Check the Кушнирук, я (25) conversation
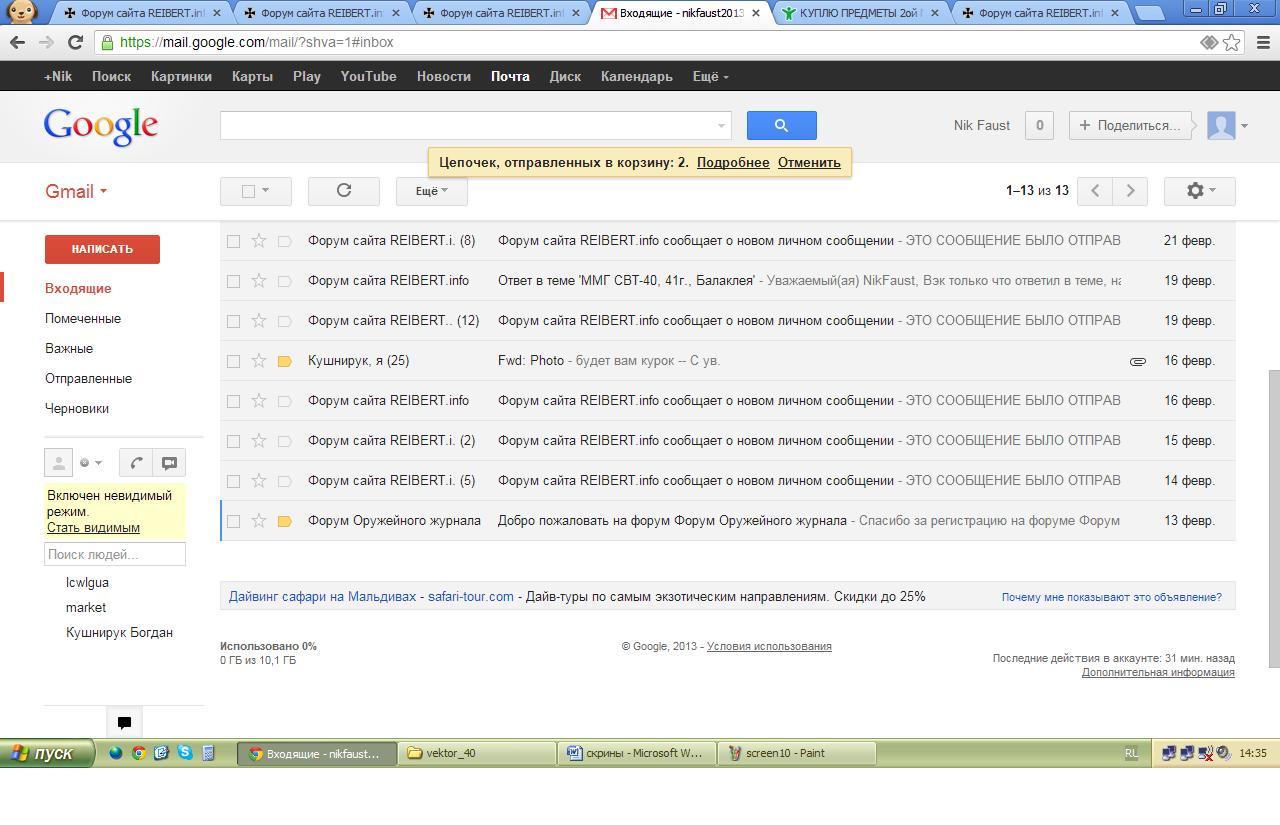The width and height of the screenshot is (1280, 825). [x=233, y=361]
